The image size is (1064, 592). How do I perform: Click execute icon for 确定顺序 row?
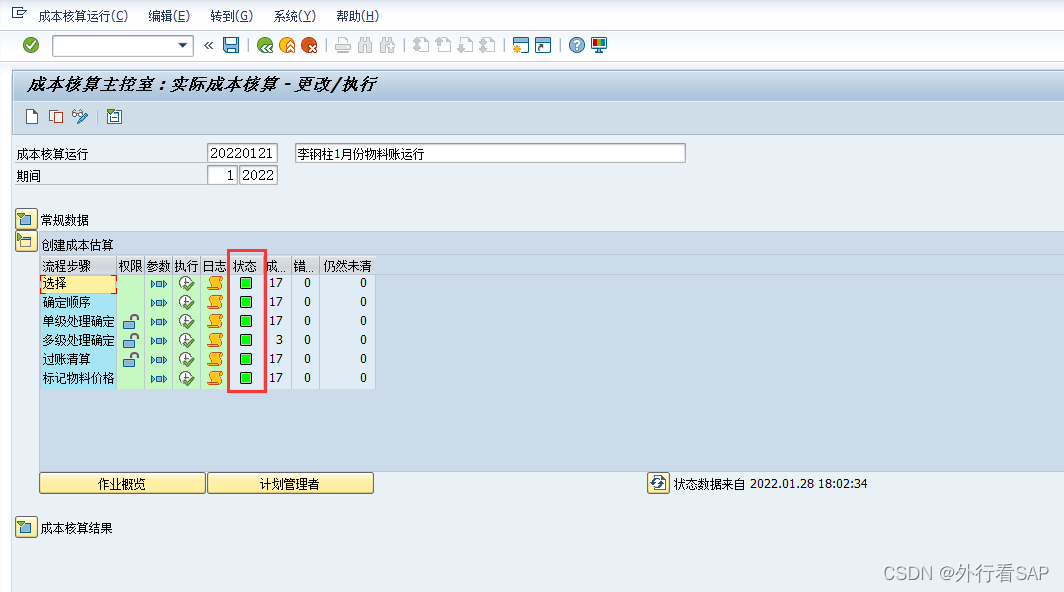pos(187,302)
